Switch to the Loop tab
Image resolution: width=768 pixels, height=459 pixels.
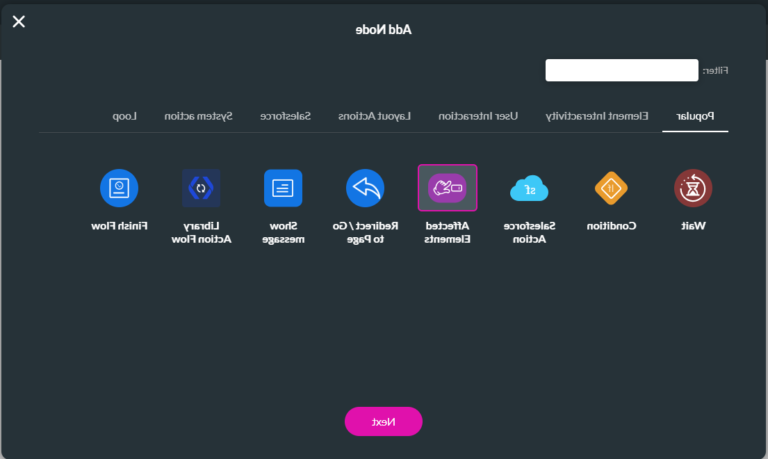coord(125,117)
